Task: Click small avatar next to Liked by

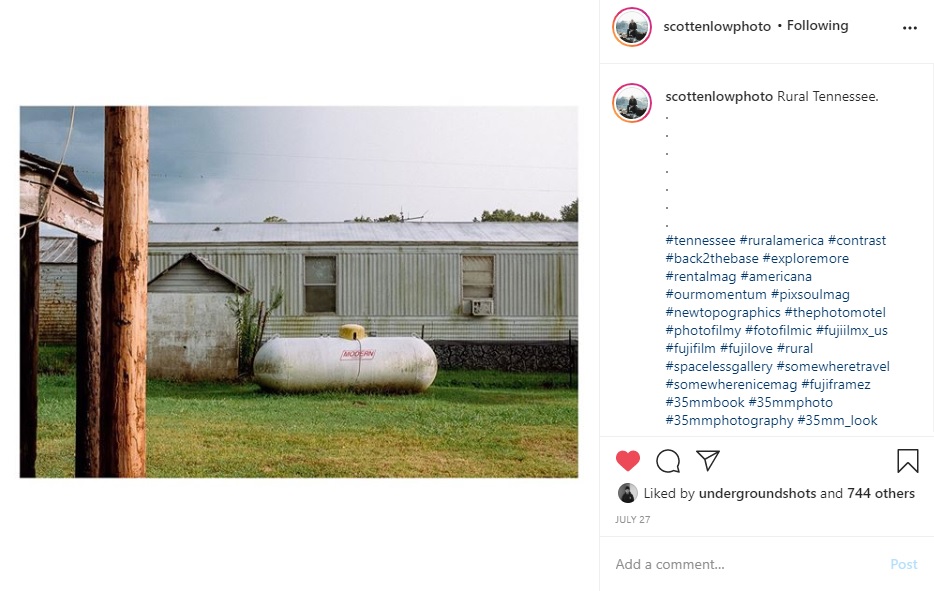Action: (x=627, y=493)
